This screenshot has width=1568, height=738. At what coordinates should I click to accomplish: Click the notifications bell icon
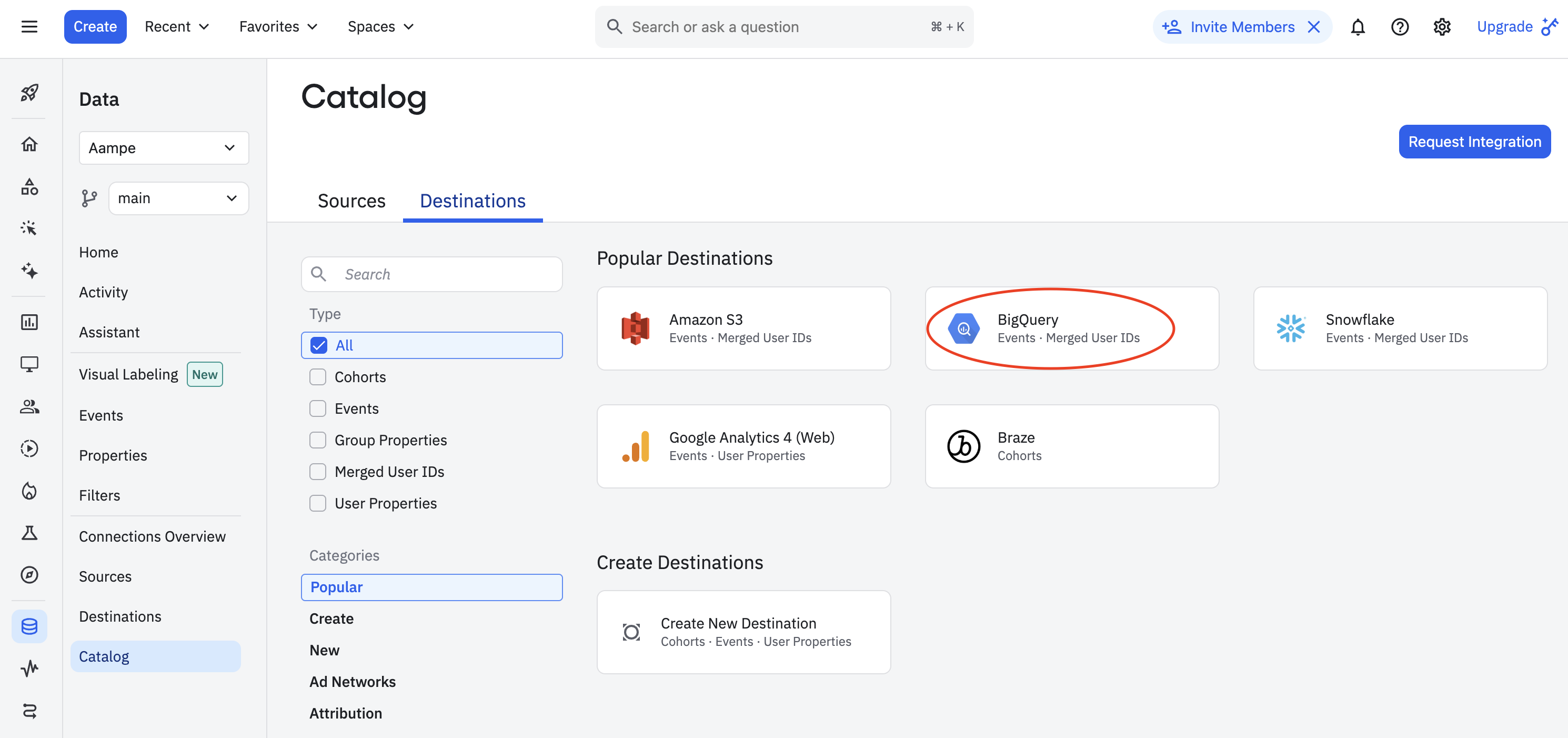pos(1358,26)
